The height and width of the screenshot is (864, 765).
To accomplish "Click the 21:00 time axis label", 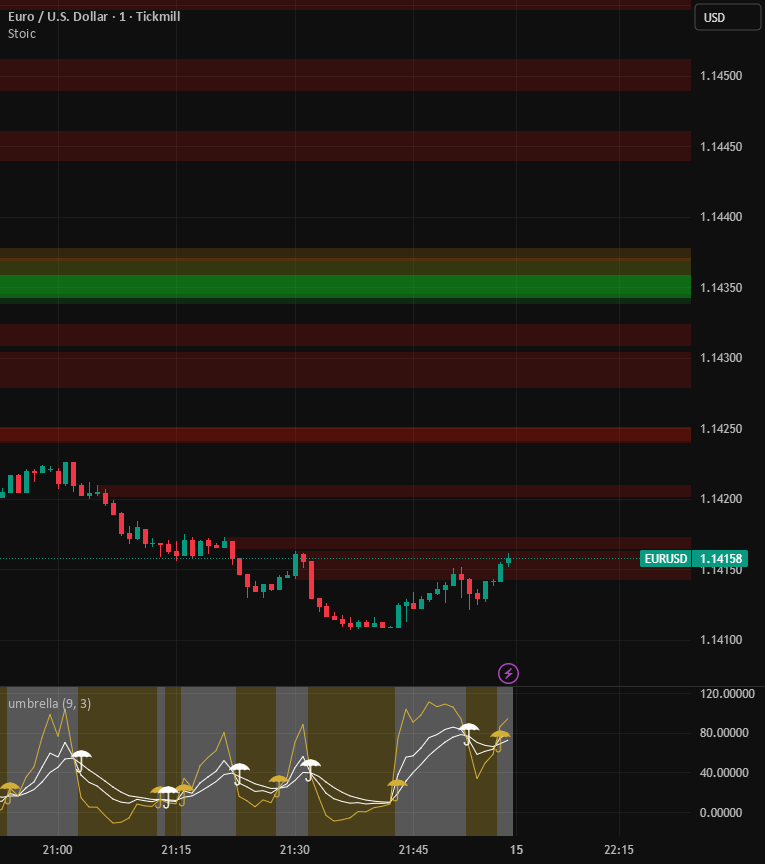I will point(57,850).
